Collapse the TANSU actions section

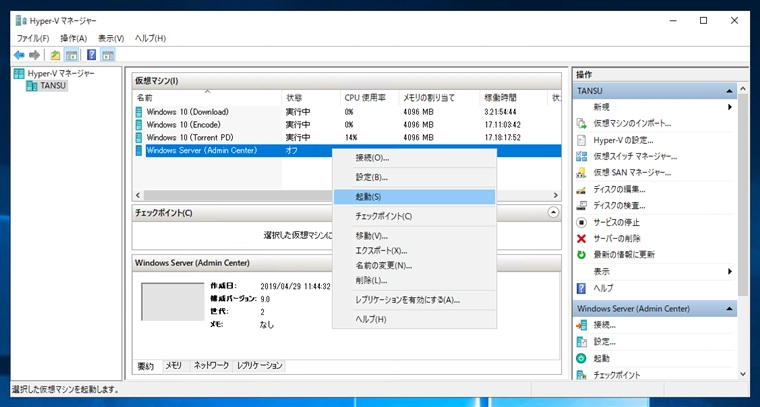729,91
